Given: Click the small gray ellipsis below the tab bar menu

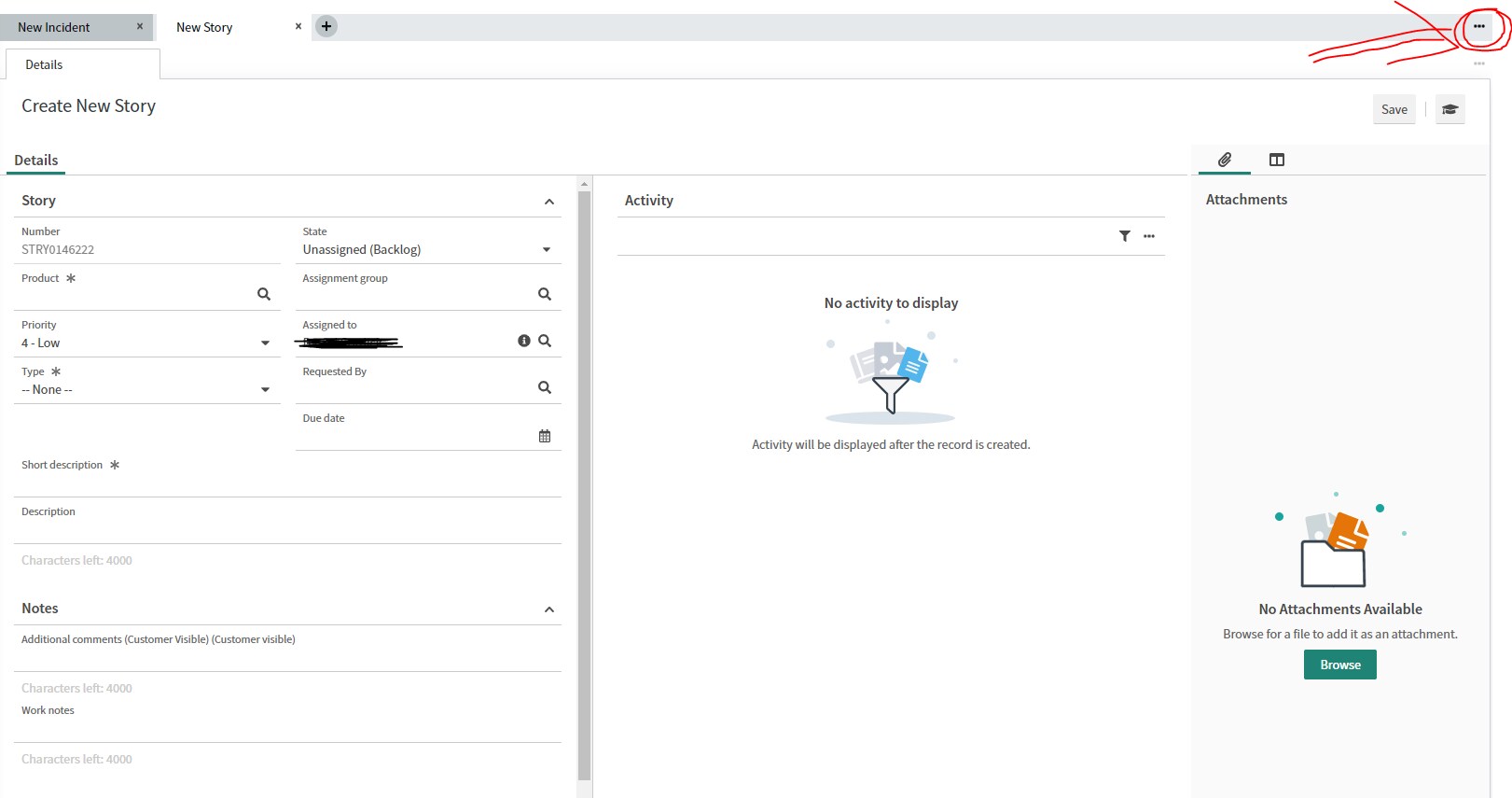Looking at the screenshot, I should coord(1479,63).
